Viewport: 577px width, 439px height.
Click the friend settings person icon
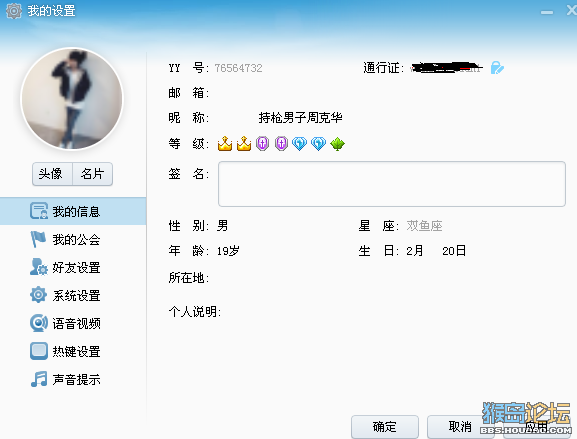39,267
